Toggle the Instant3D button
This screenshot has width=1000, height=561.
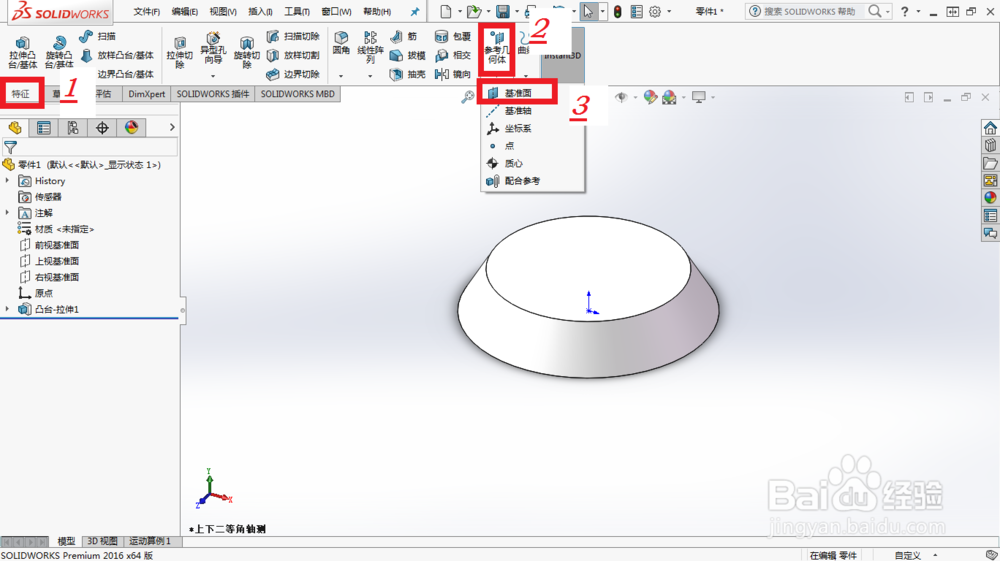coord(562,55)
